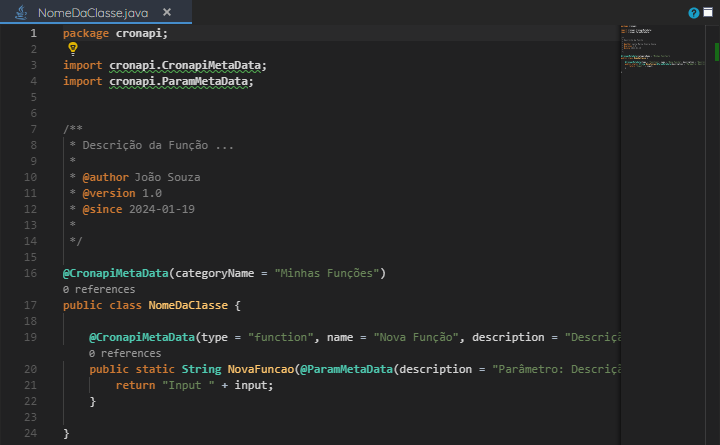Screen dimensions: 720x445
Task: Click method name "NovaFuncao"
Action: [261, 369]
